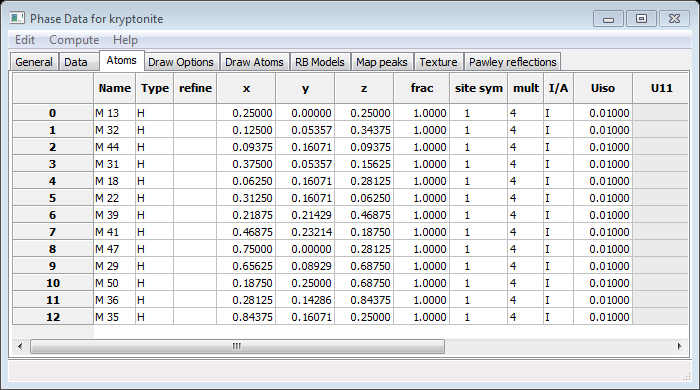
Task: Click the horizontal scrollbar thumb
Action: coord(237,346)
